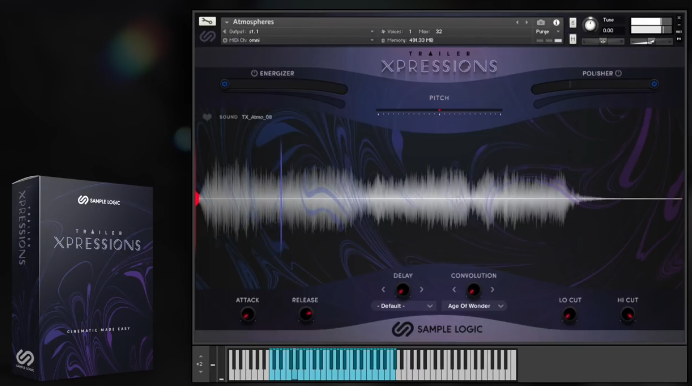The width and height of the screenshot is (692, 386).
Task: Click the MIDI channel icon
Action: pos(225,40)
